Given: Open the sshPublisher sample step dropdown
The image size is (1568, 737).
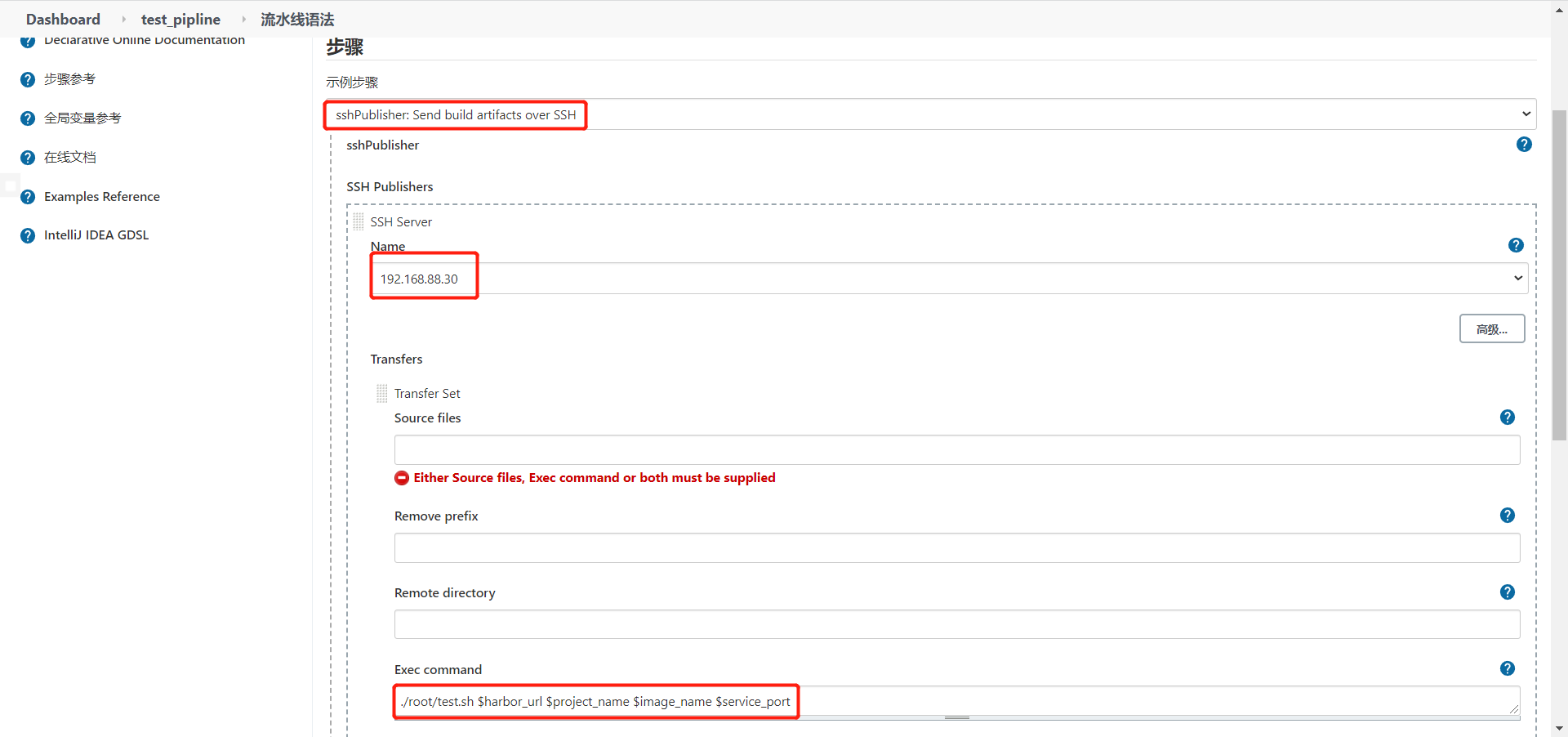Looking at the screenshot, I should pos(931,114).
